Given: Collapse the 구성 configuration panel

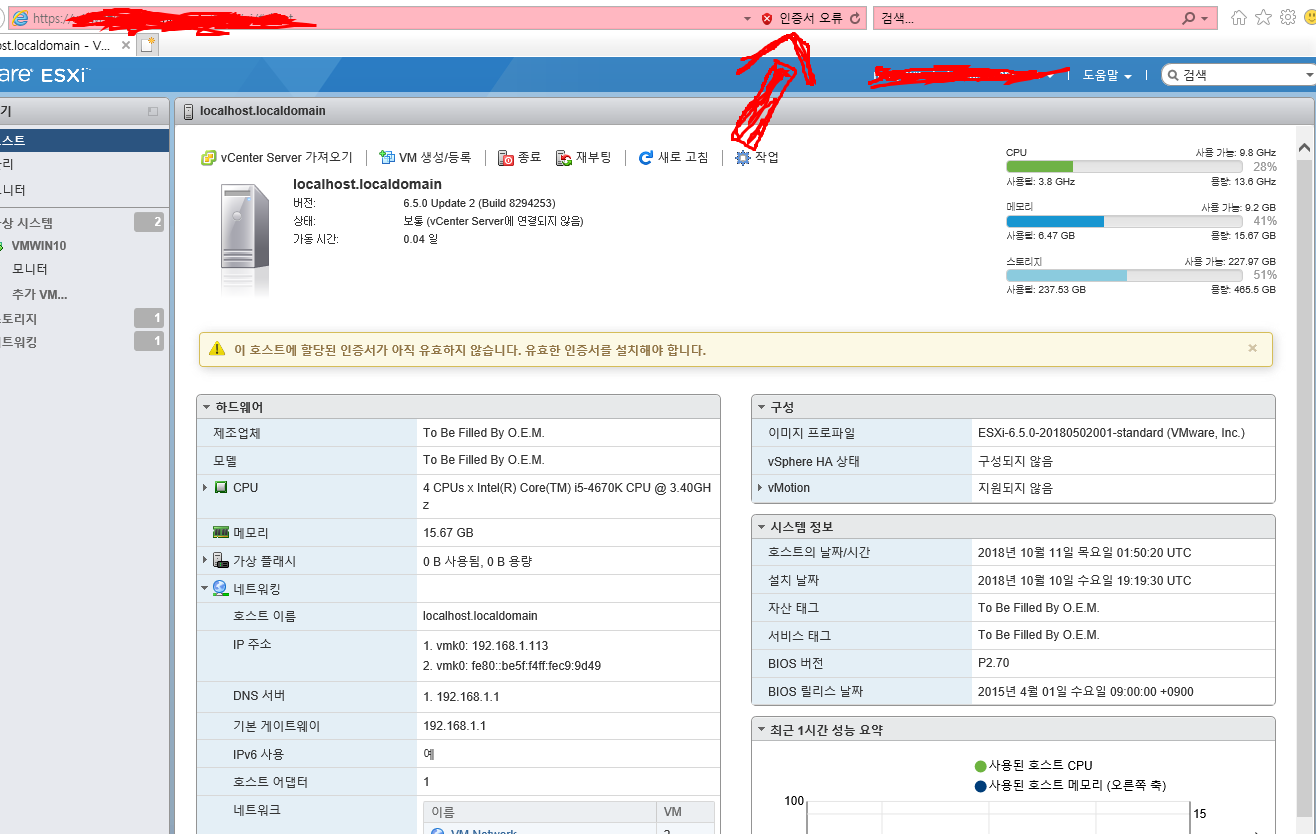Looking at the screenshot, I should click(x=762, y=407).
